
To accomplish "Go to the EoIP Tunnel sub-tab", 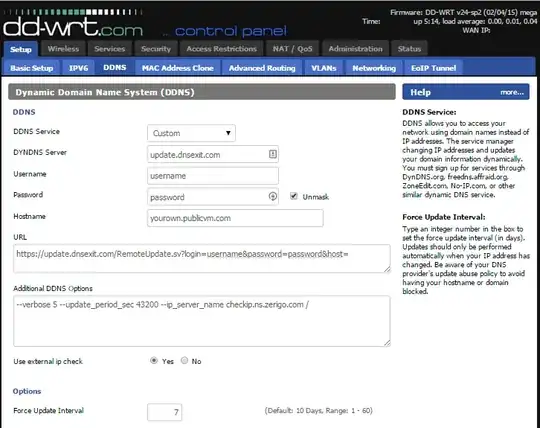I will click(x=433, y=68).
